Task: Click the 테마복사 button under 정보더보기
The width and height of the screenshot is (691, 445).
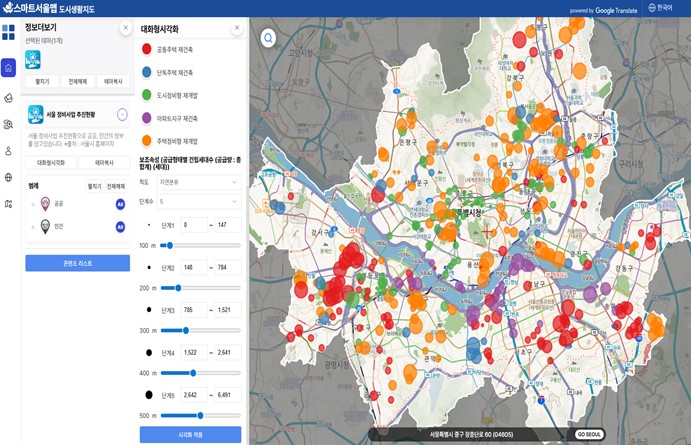Action: pyautogui.click(x=113, y=81)
